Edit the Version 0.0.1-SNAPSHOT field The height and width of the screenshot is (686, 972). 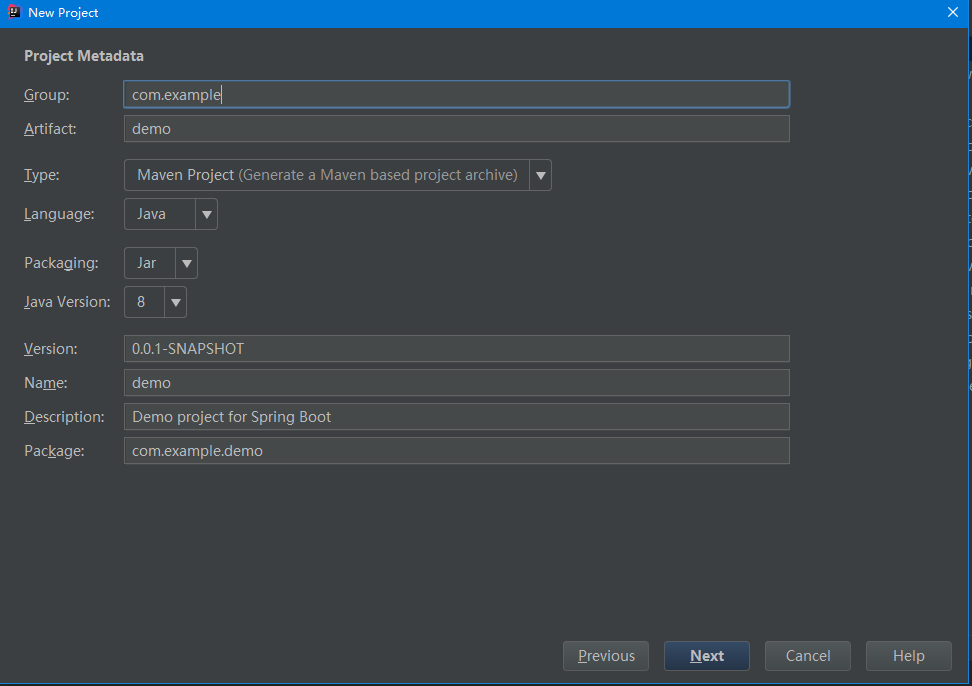[x=456, y=349]
